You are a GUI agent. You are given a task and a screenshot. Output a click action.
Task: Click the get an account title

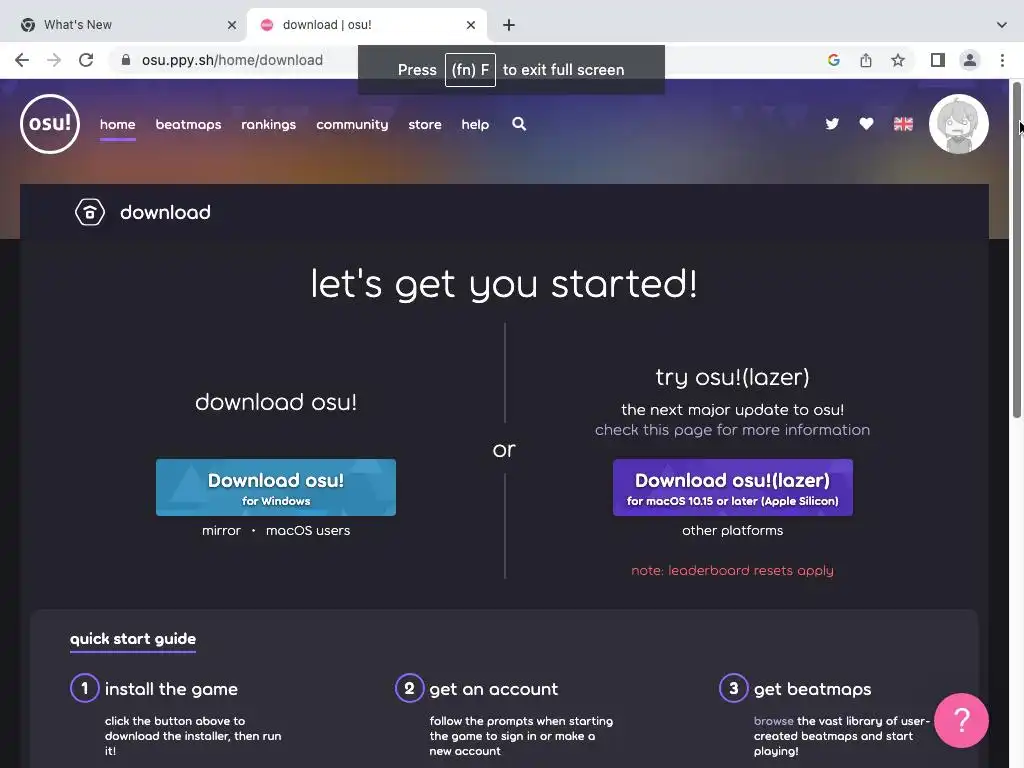494,689
